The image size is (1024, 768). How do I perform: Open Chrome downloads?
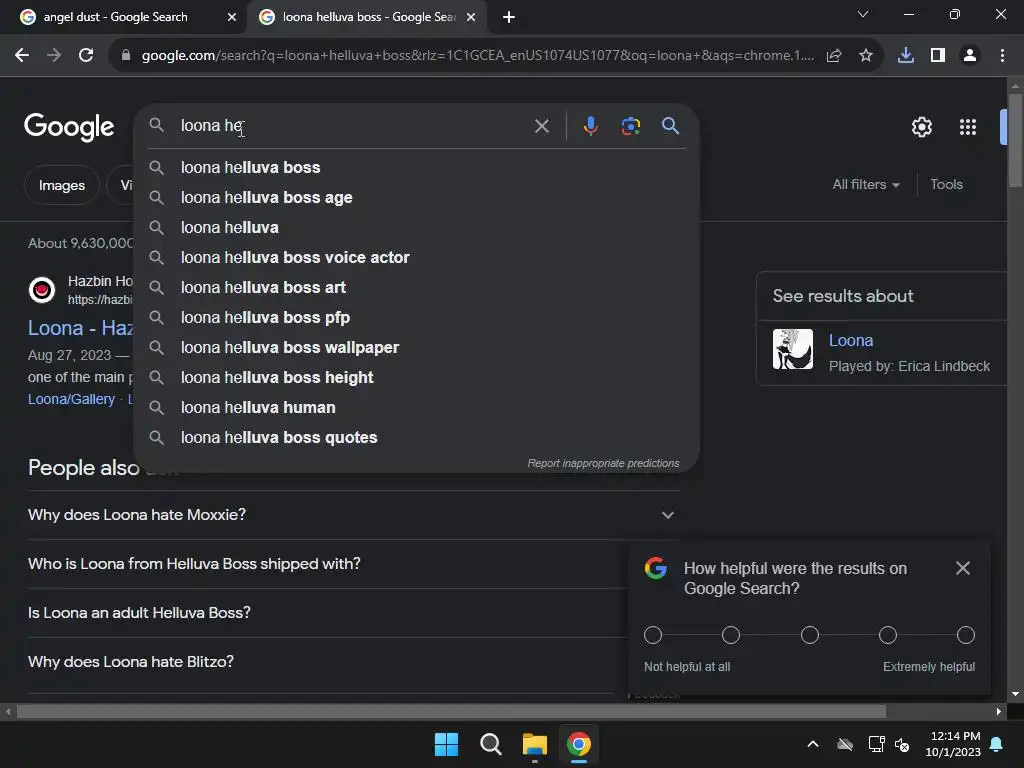(x=906, y=56)
